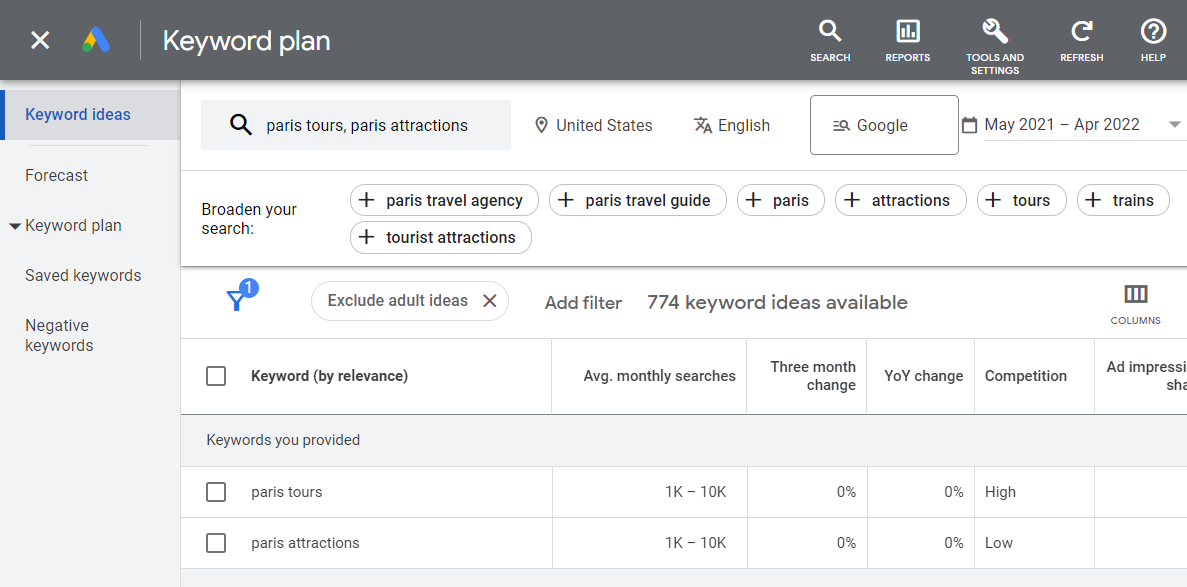Open the Google search network selector
Viewport: 1187px width, 587px height.
pos(884,125)
